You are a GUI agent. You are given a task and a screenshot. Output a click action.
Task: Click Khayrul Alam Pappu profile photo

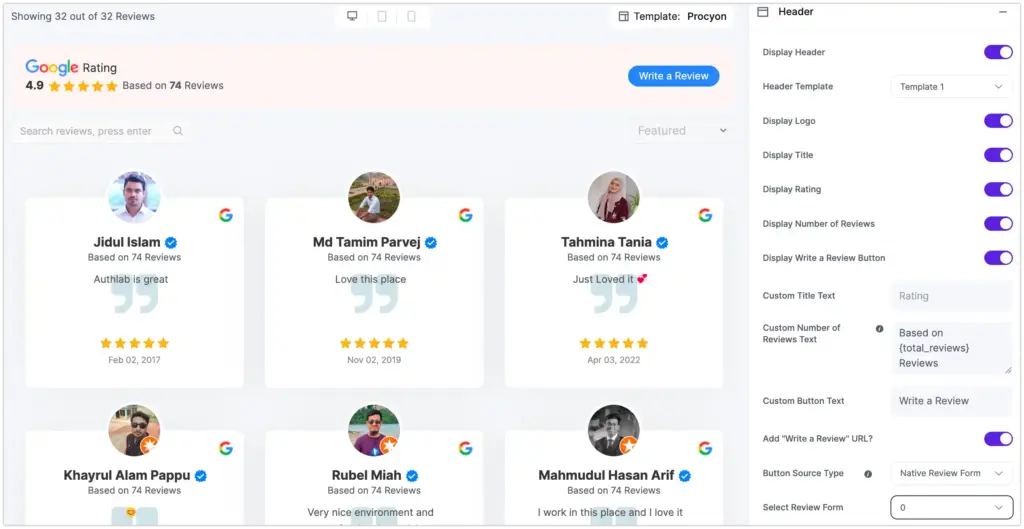[x=135, y=430]
